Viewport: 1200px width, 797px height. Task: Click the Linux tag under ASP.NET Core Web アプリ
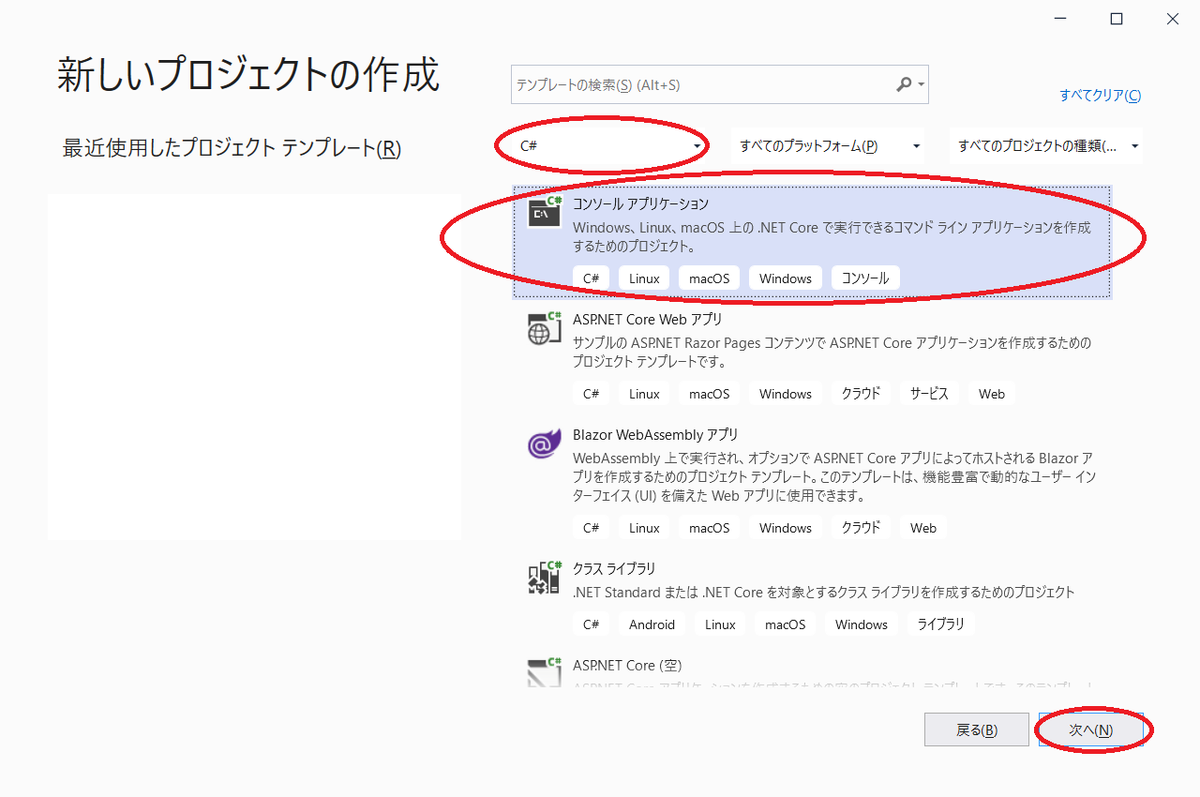pyautogui.click(x=643, y=393)
